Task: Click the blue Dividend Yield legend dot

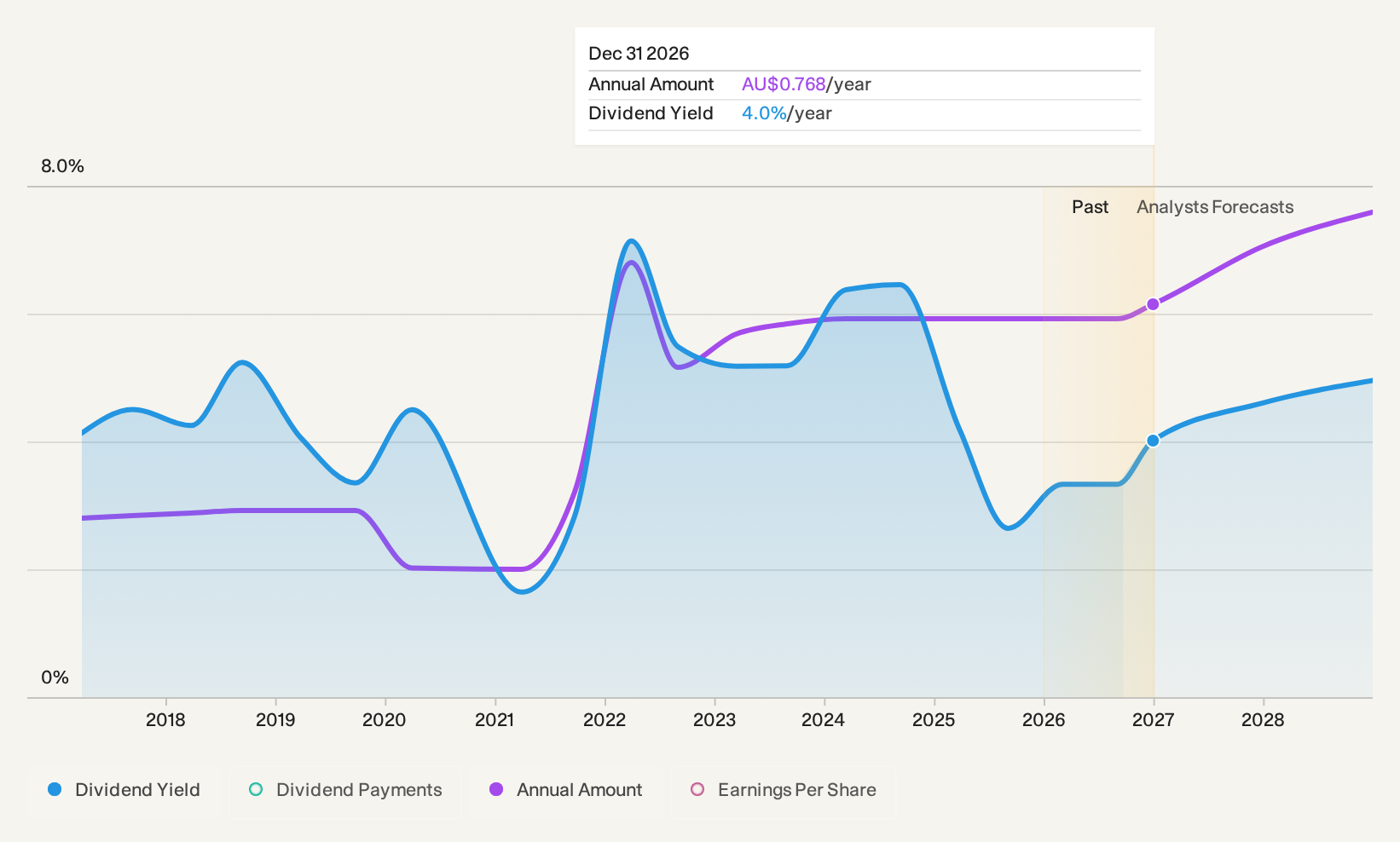Action: 55,790
